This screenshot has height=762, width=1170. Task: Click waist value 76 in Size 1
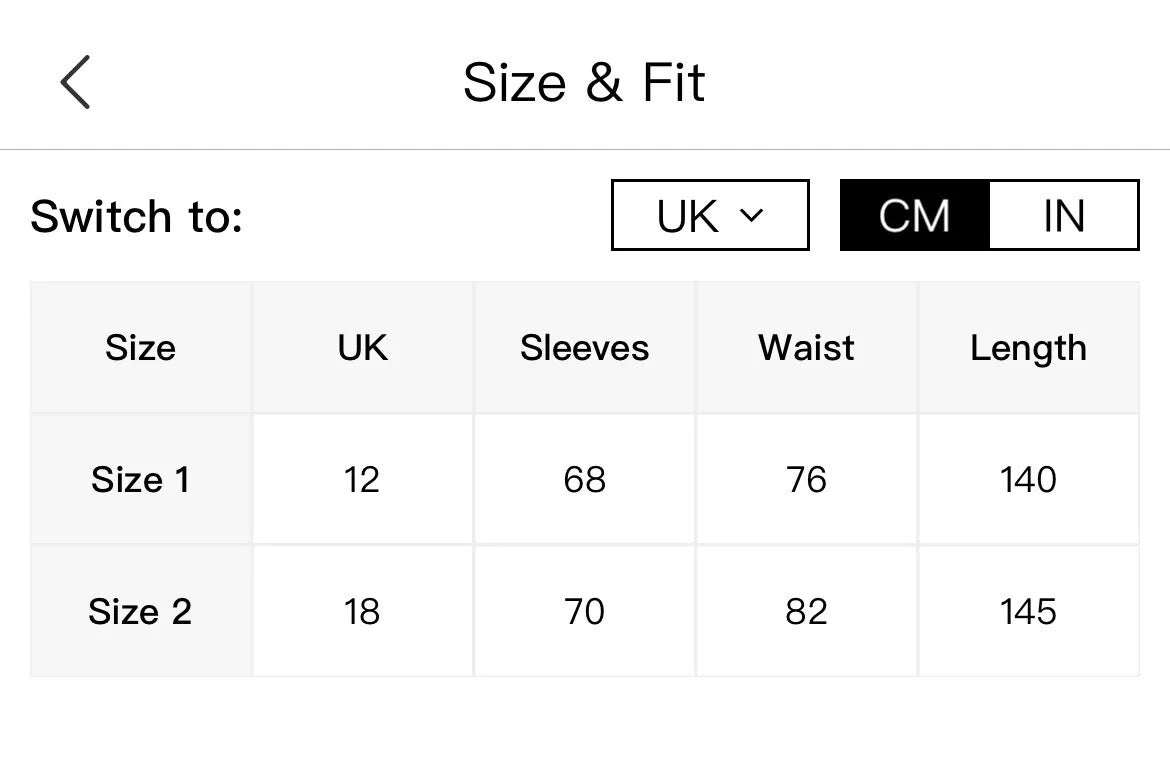click(x=806, y=479)
